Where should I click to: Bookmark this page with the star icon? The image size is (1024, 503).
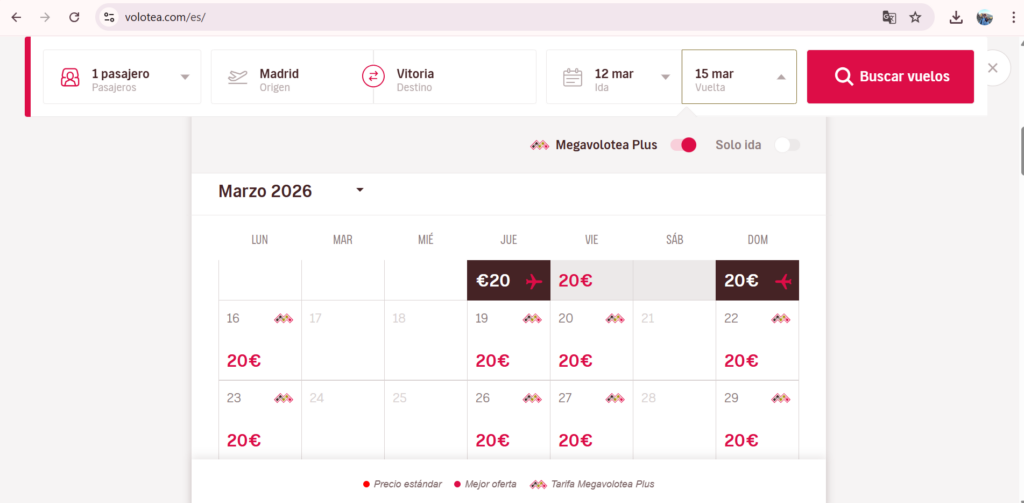(915, 17)
